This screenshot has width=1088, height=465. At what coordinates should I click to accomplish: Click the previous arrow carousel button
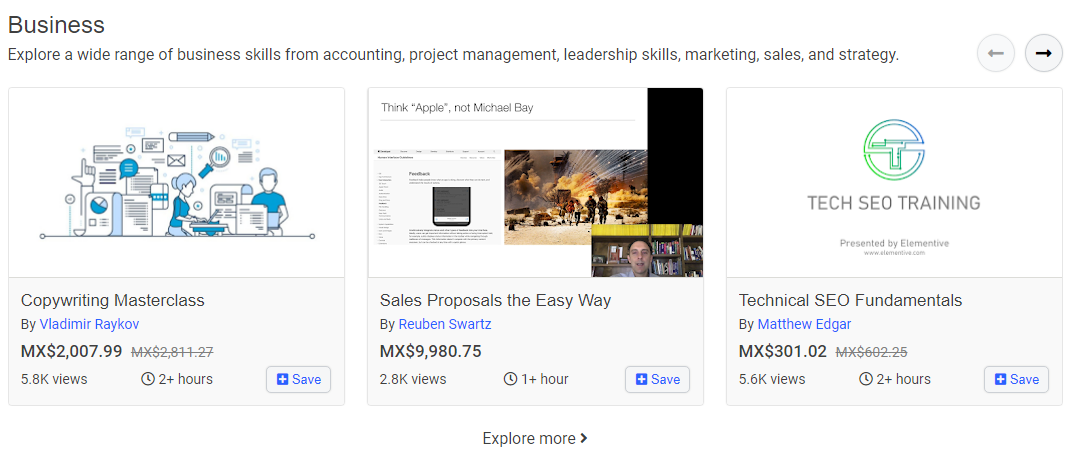(x=995, y=53)
